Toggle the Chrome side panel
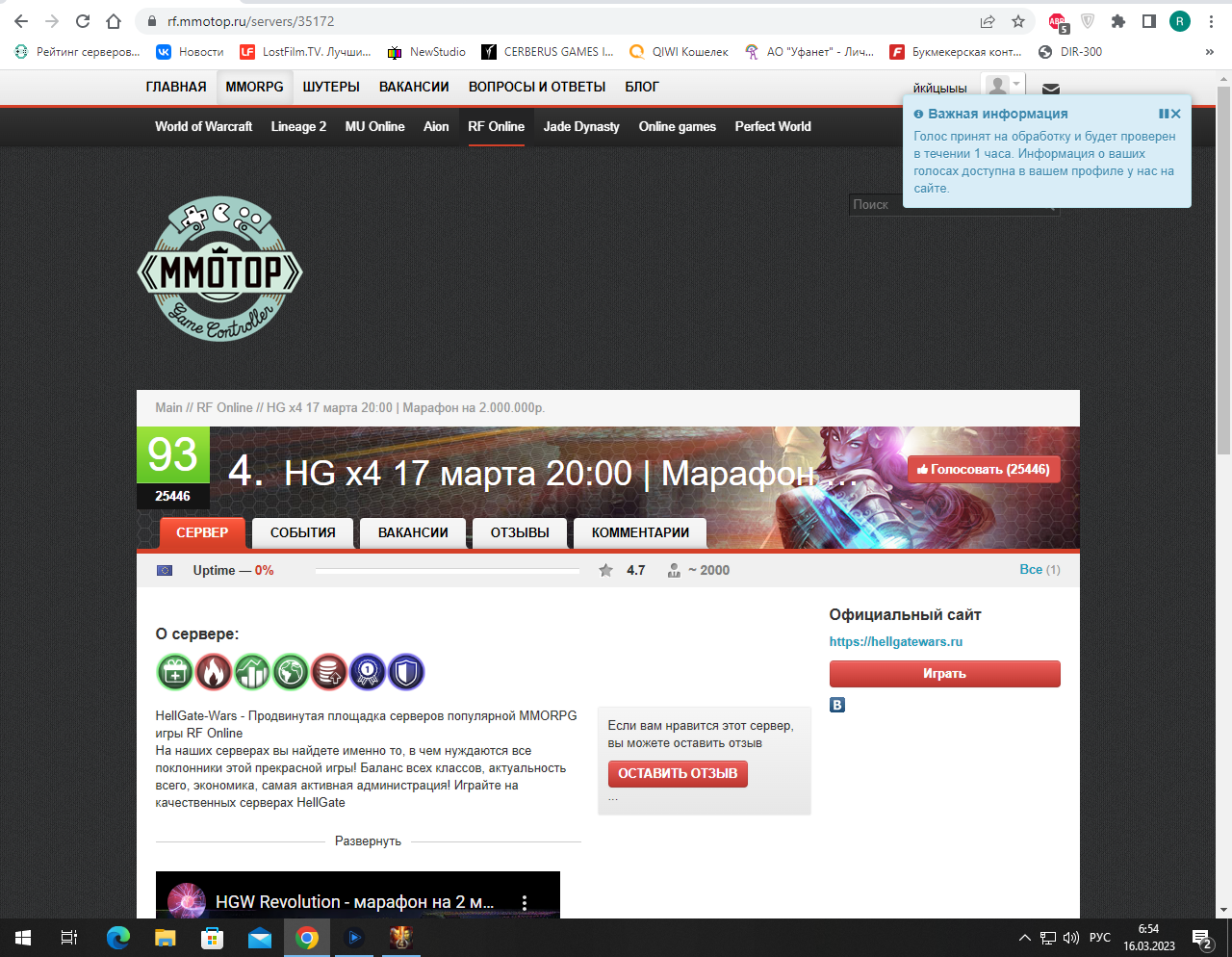Screen dimensions: 1232x957 [x=1149, y=21]
